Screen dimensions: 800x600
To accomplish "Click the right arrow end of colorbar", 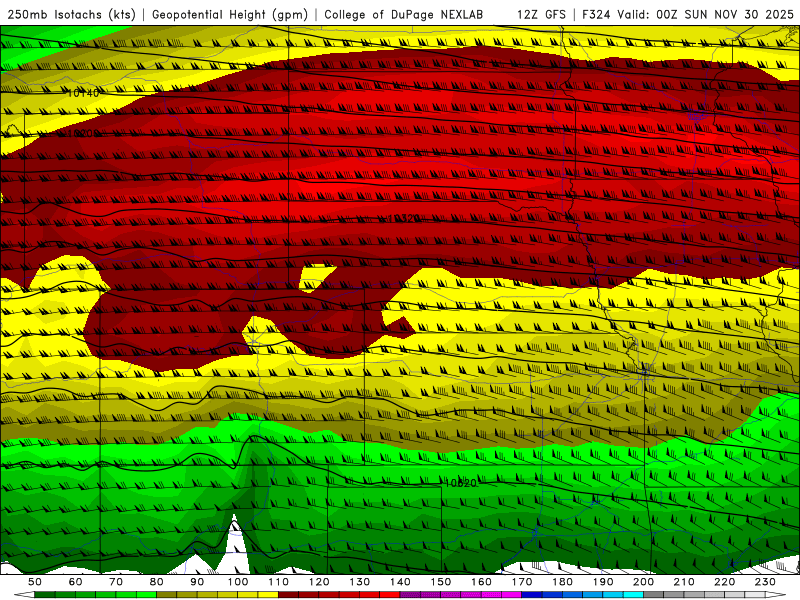I will pyautogui.click(x=776, y=595).
